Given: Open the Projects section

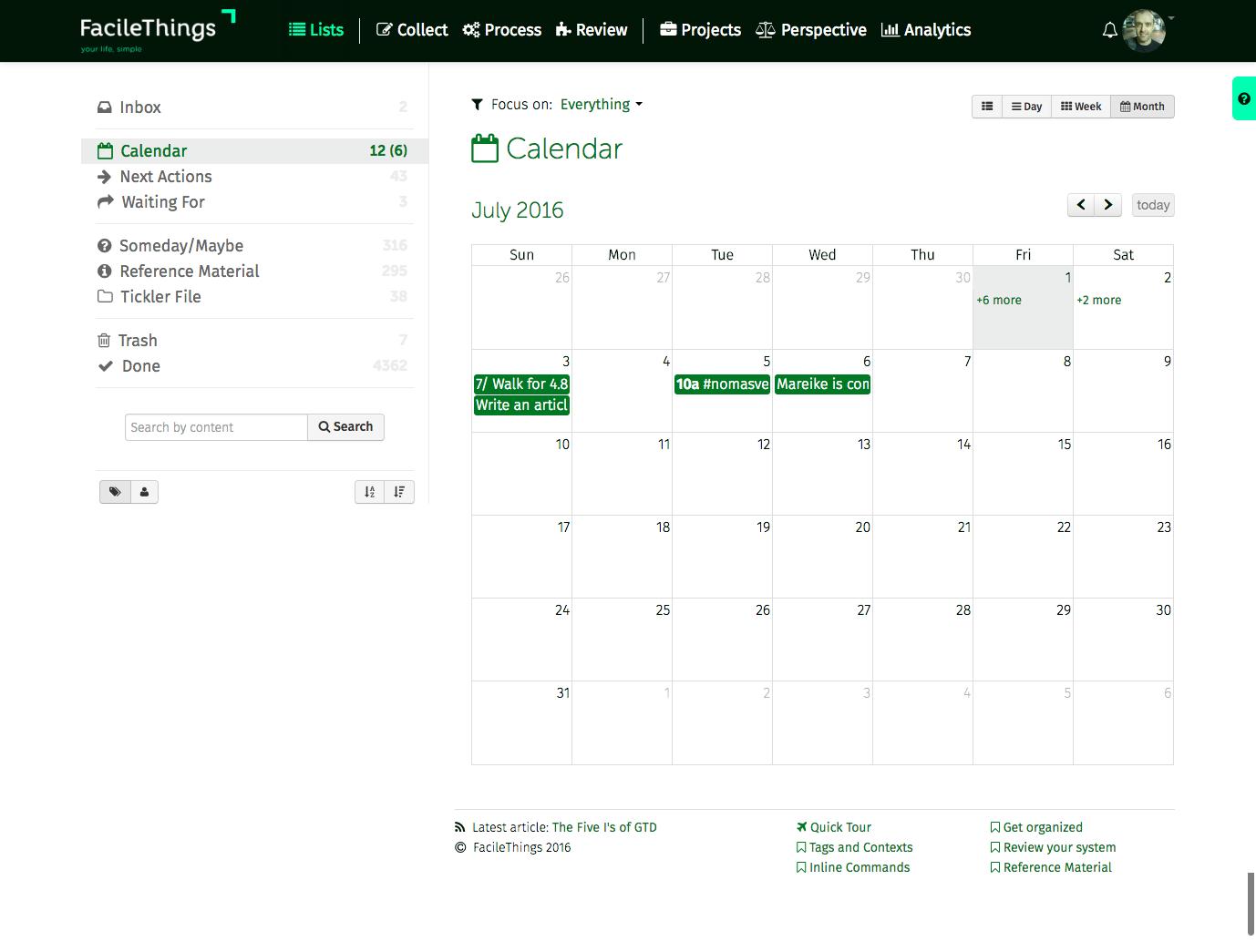Looking at the screenshot, I should 700,30.
